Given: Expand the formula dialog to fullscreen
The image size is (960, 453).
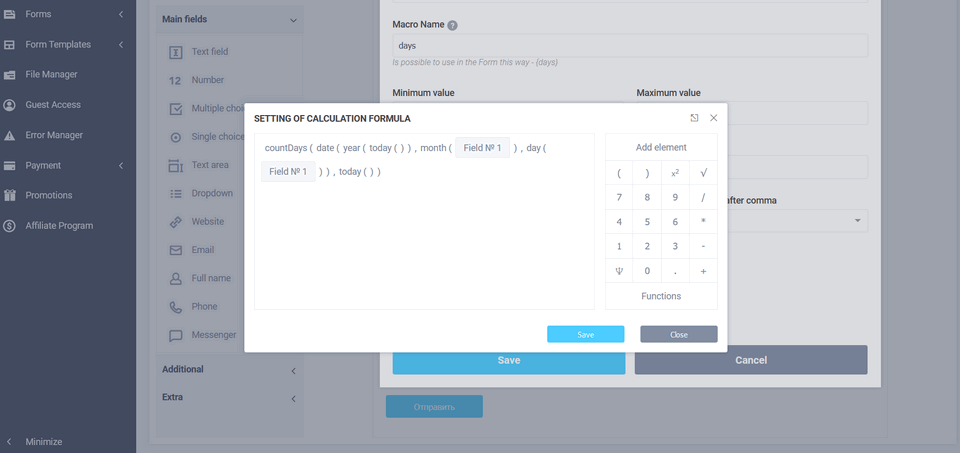Looking at the screenshot, I should click(694, 118).
